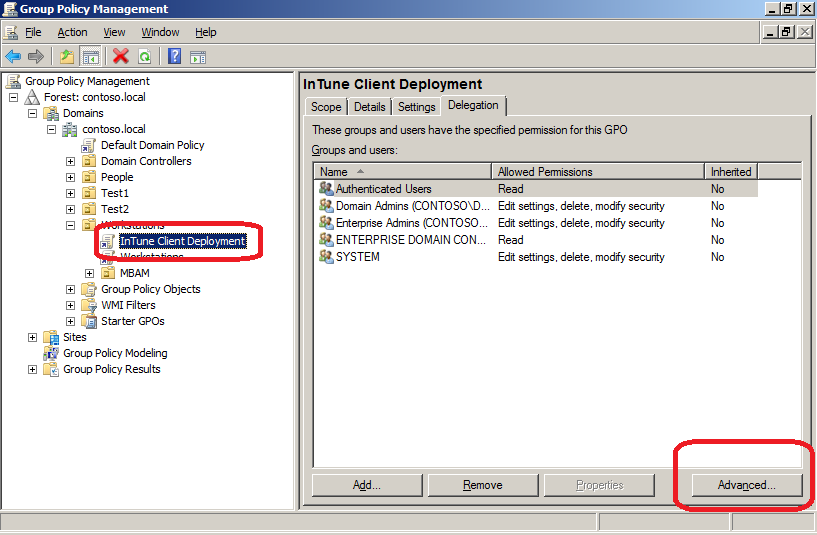
Task: Click the Up one level folder icon
Action: tap(67, 56)
